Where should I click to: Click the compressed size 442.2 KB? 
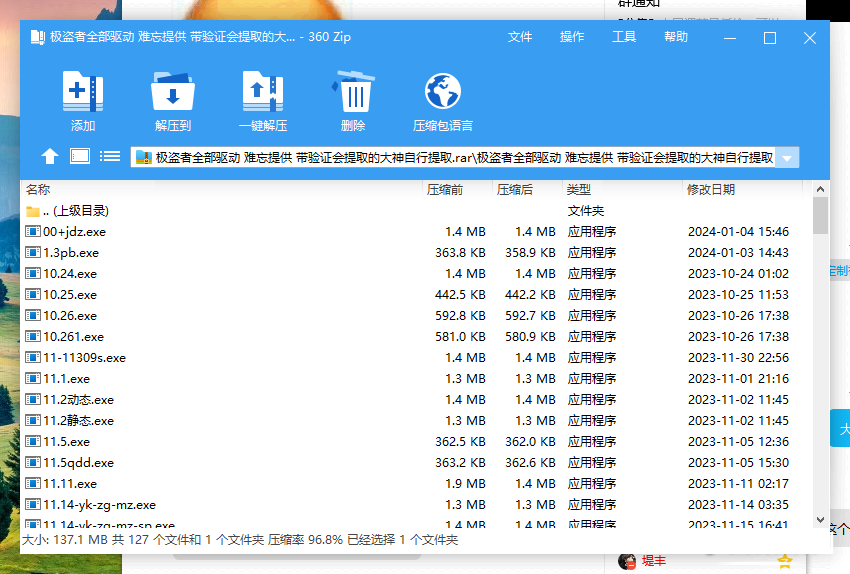pyautogui.click(x=530, y=295)
